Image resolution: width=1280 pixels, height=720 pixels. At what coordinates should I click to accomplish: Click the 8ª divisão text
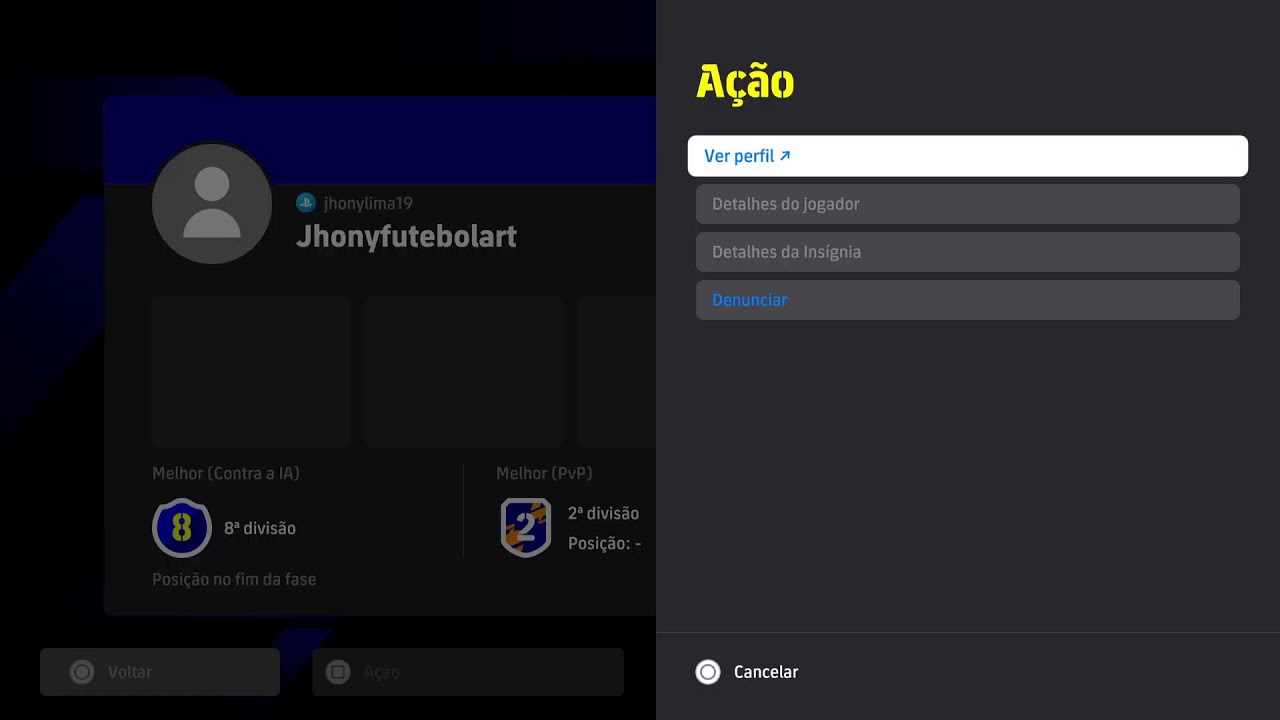[260, 528]
